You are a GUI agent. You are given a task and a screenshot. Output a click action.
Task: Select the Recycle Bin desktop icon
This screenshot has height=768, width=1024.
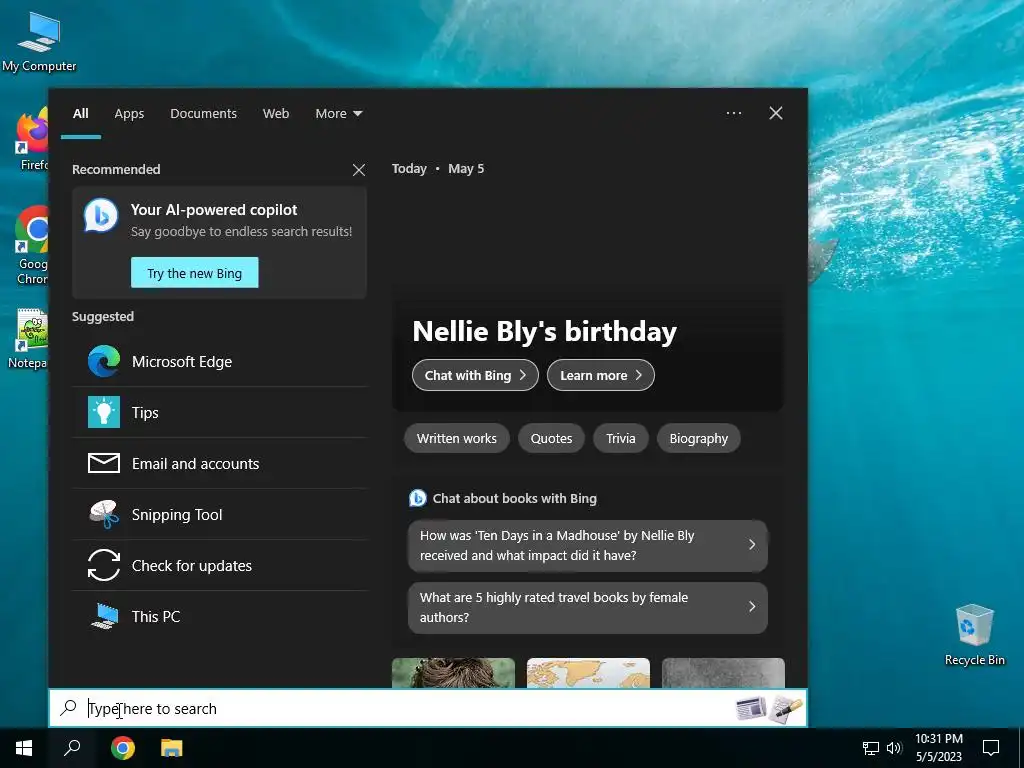[x=974, y=635]
